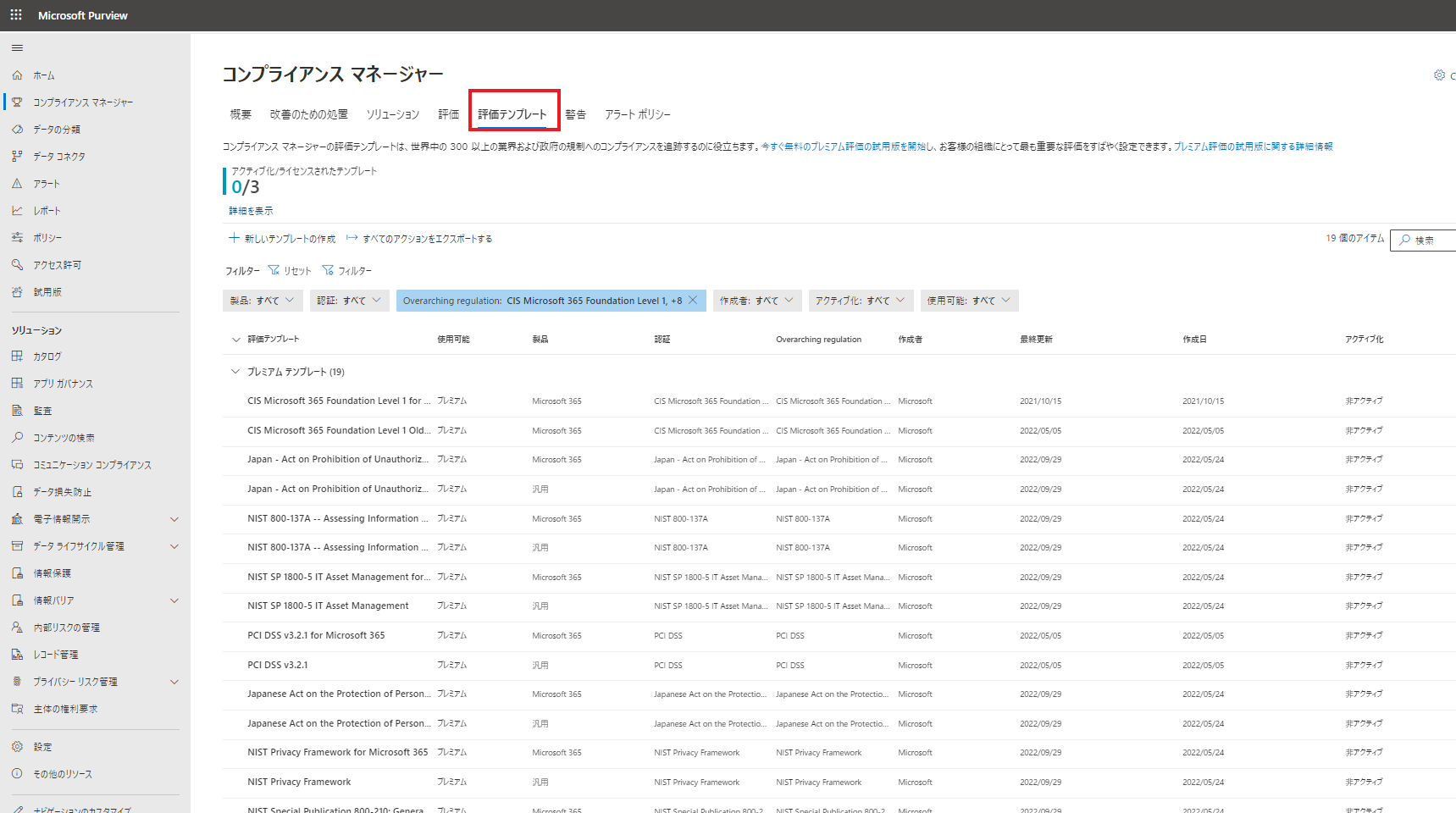This screenshot has width=1456, height=813.
Task: Click the ホーム home icon
Action: [17, 75]
